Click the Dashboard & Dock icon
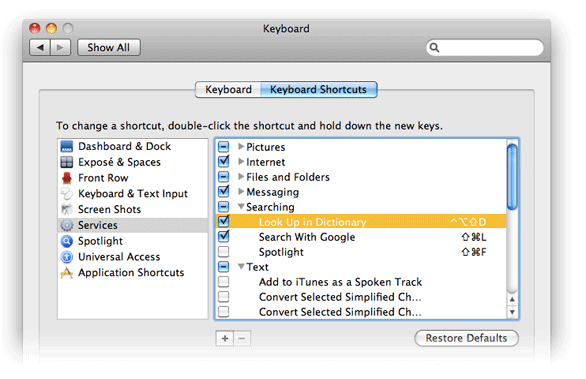The width and height of the screenshot is (586, 379). coord(67,147)
